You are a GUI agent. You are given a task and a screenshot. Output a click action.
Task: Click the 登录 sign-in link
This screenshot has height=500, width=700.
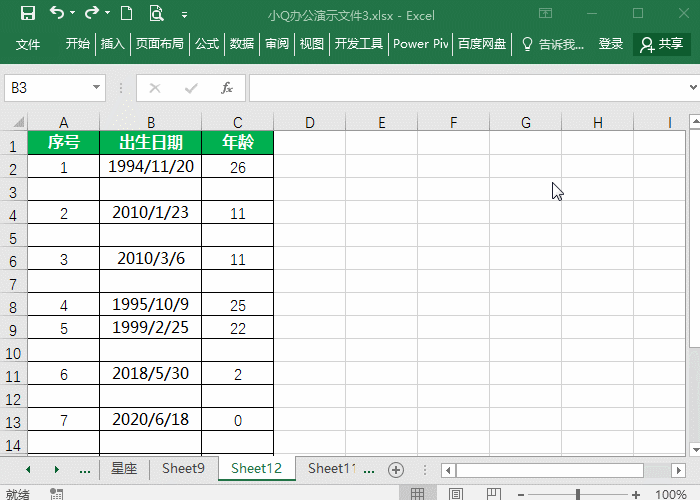click(610, 44)
